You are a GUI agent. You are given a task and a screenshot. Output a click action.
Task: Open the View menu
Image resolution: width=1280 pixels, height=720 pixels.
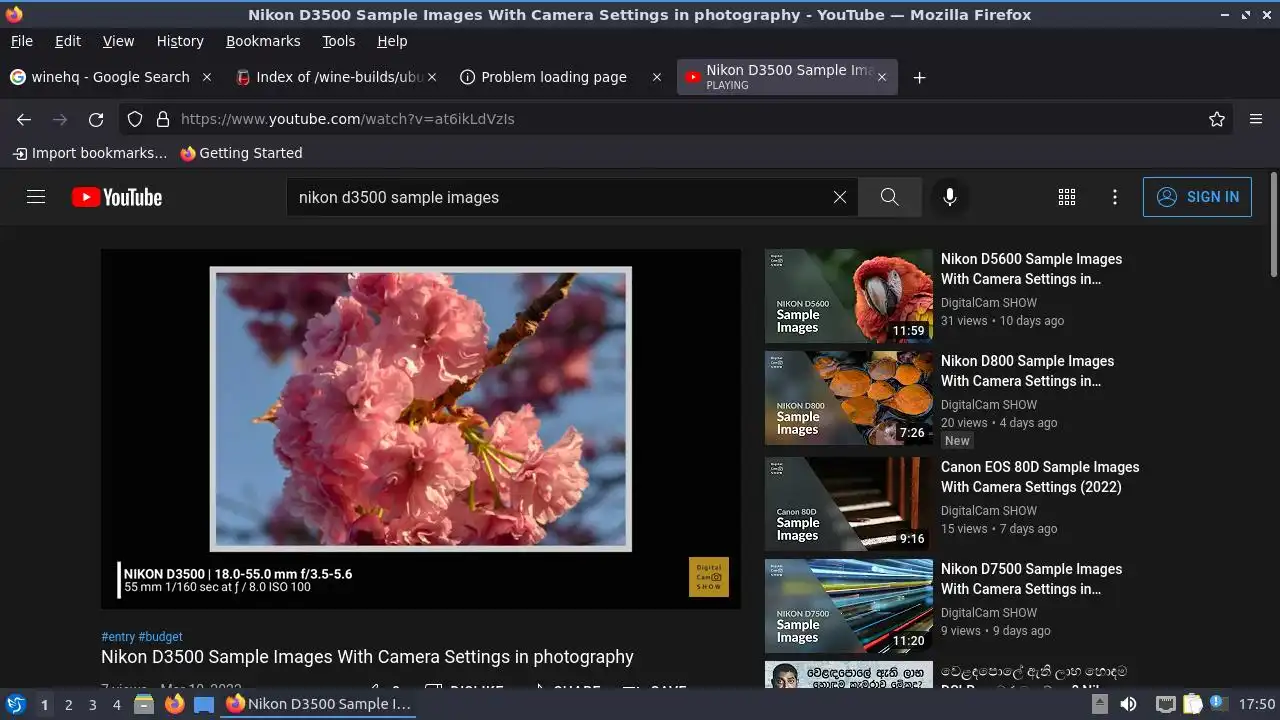(118, 41)
